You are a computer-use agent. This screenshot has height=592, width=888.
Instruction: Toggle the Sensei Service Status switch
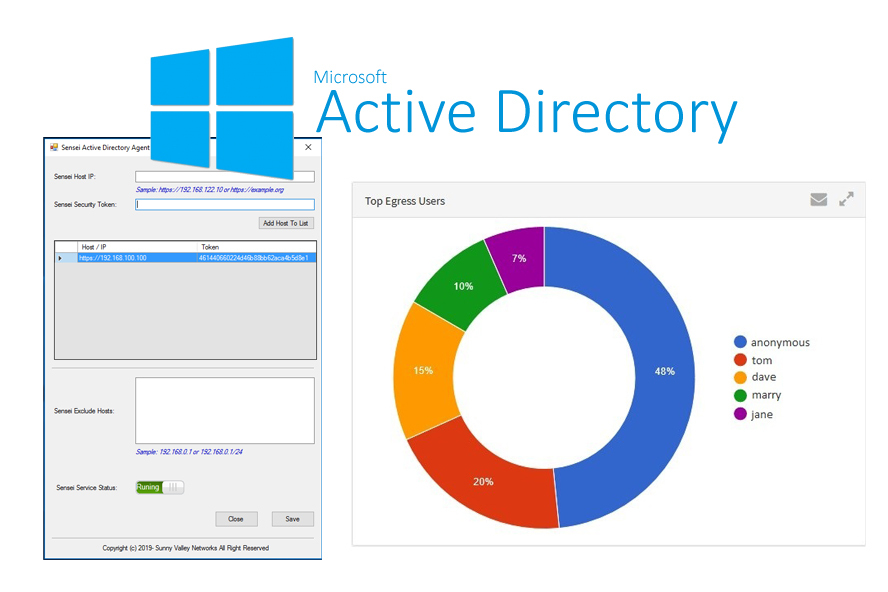[x=160, y=487]
